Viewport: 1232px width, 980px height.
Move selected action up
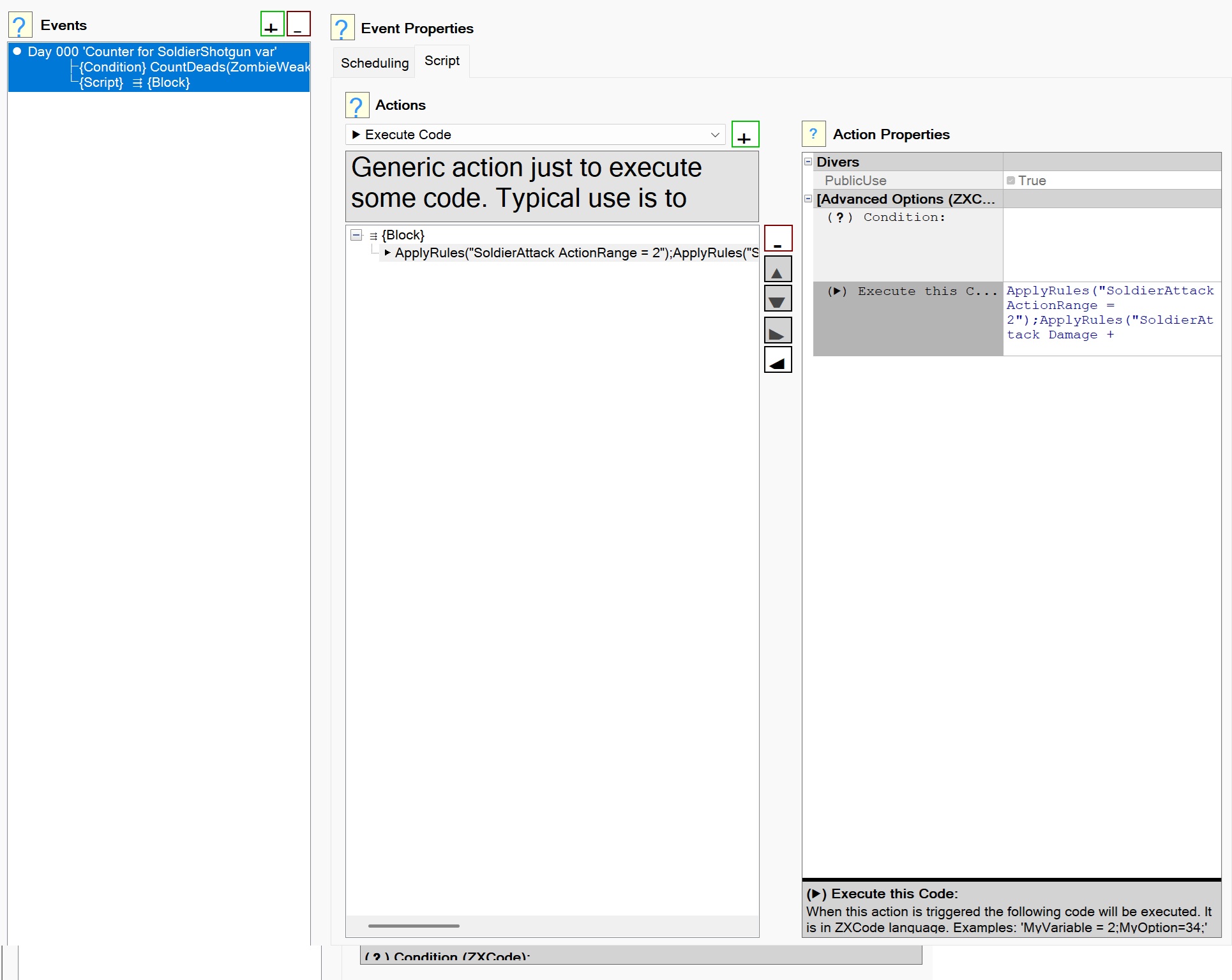(x=778, y=269)
